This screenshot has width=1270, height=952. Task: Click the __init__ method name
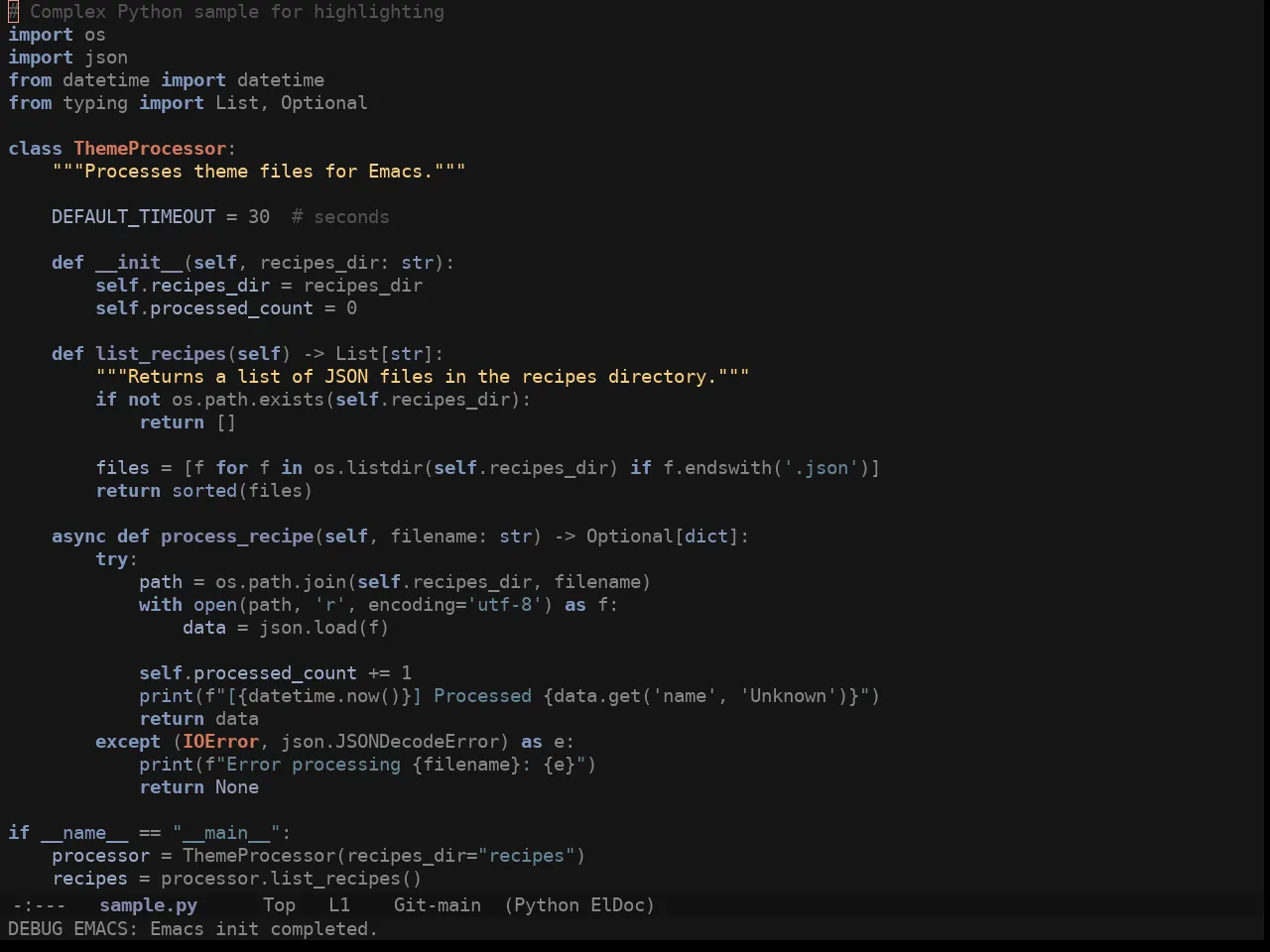coord(139,263)
